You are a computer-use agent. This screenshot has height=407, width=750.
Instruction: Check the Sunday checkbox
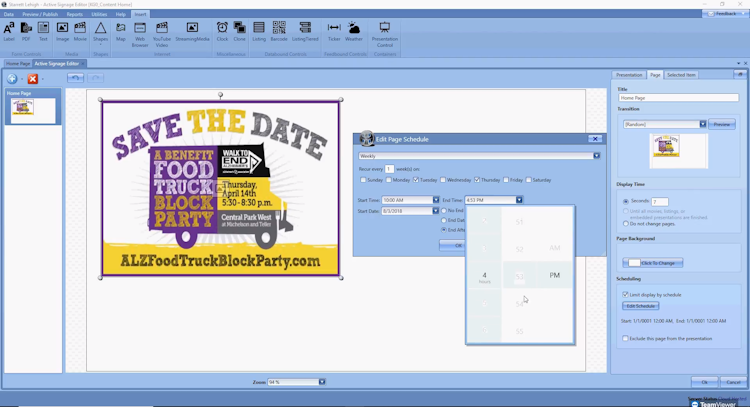[363, 180]
